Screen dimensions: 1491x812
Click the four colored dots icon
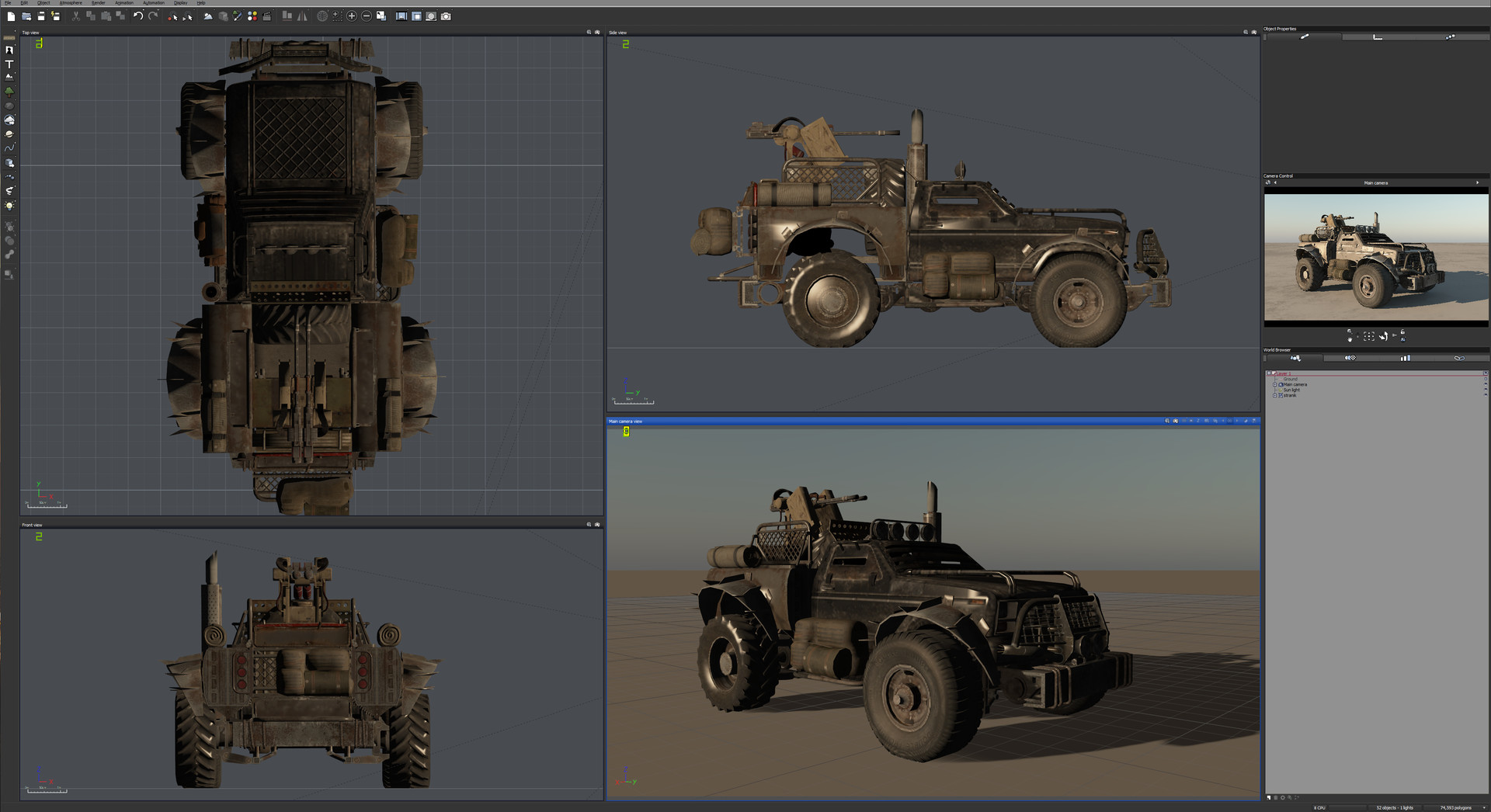click(x=252, y=16)
